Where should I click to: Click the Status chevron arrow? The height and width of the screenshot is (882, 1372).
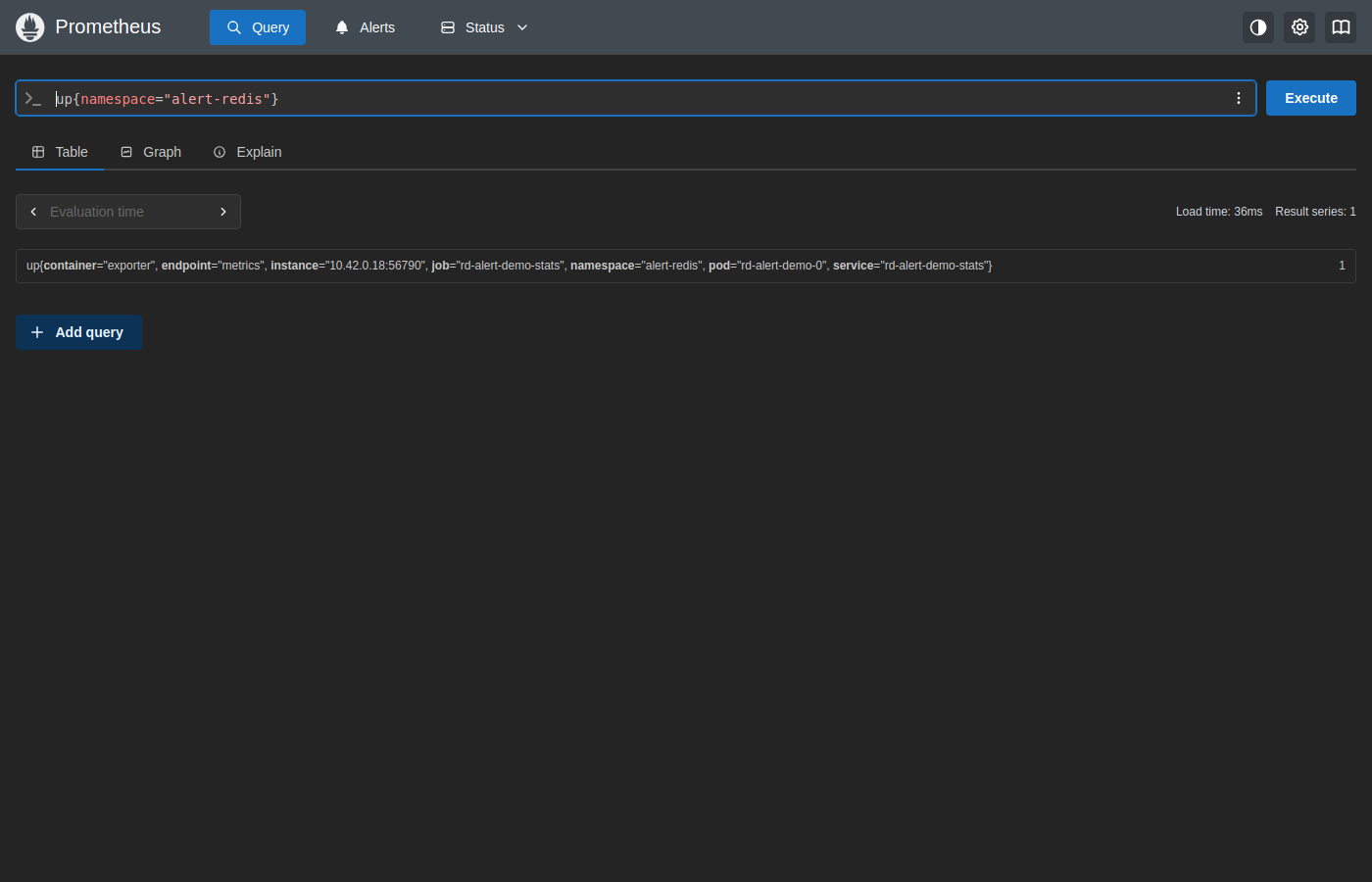click(x=522, y=27)
